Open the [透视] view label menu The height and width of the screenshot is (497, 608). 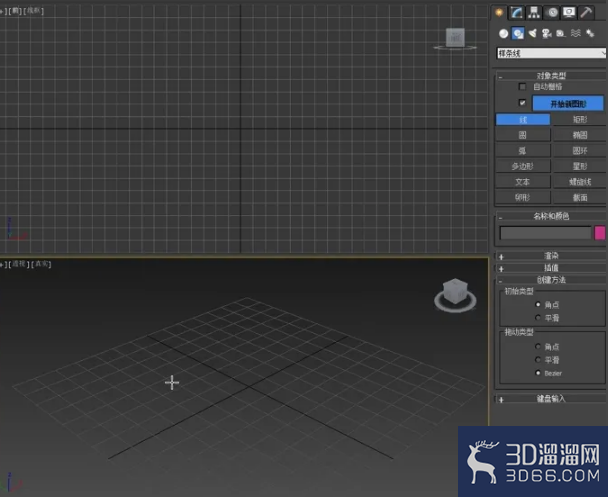(x=19, y=264)
